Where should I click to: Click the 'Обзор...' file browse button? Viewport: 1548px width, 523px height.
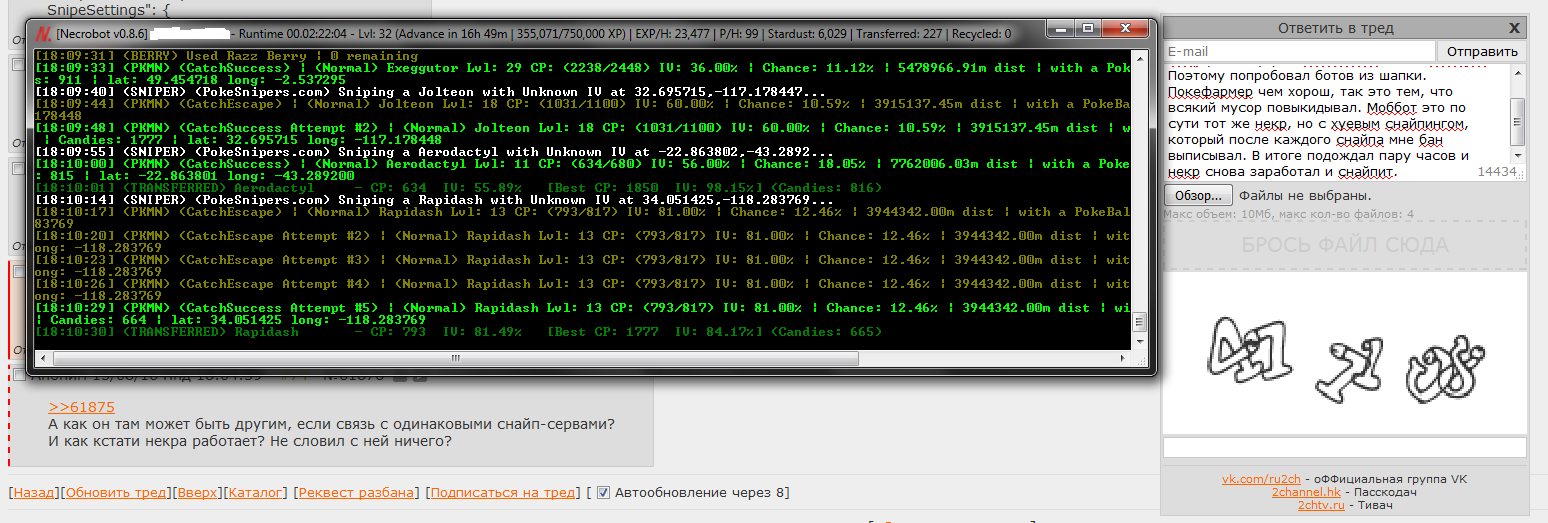coord(1197,196)
